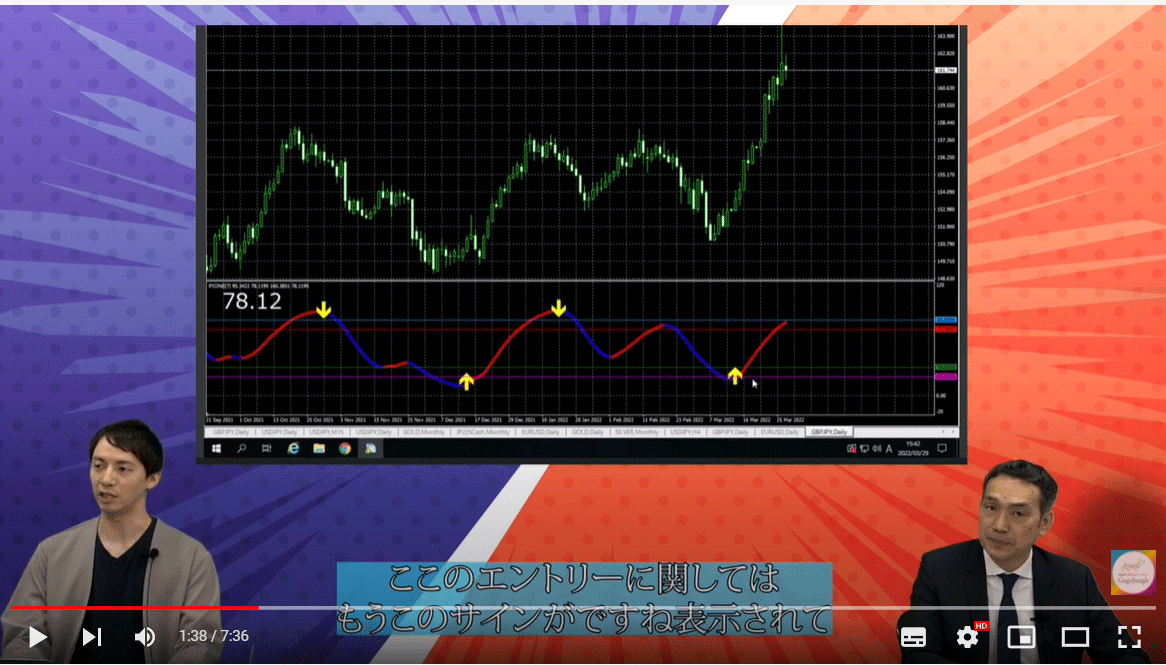Switch to the GOLD,Daily chart tab

pos(587,432)
